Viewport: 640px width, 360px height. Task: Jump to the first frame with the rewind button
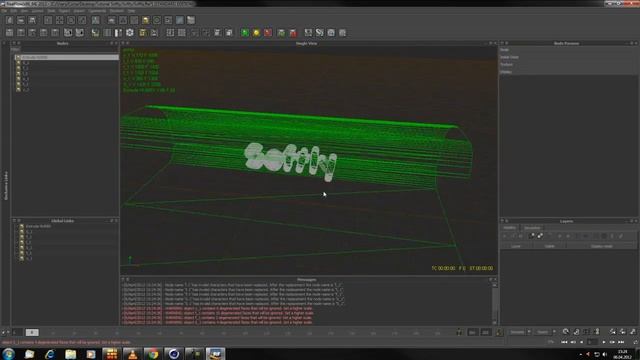pos(564,342)
